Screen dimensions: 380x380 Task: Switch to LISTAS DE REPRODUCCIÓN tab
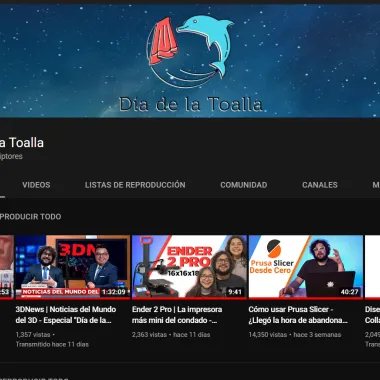[x=135, y=185]
